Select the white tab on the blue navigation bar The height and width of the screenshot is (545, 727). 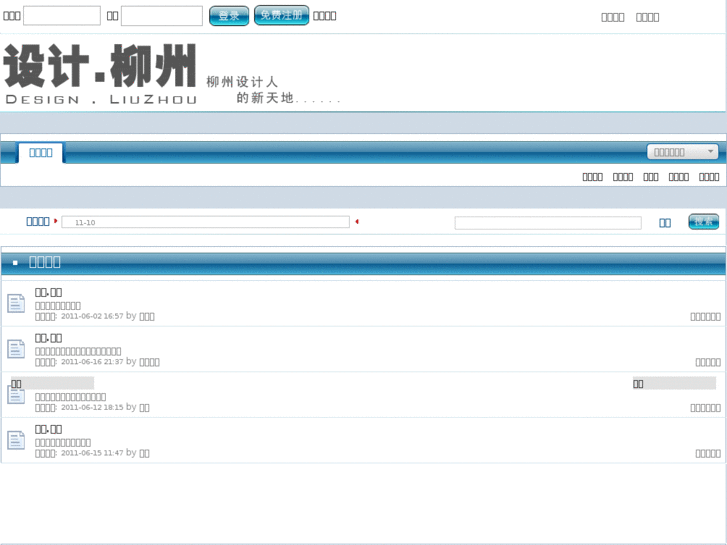[41, 153]
